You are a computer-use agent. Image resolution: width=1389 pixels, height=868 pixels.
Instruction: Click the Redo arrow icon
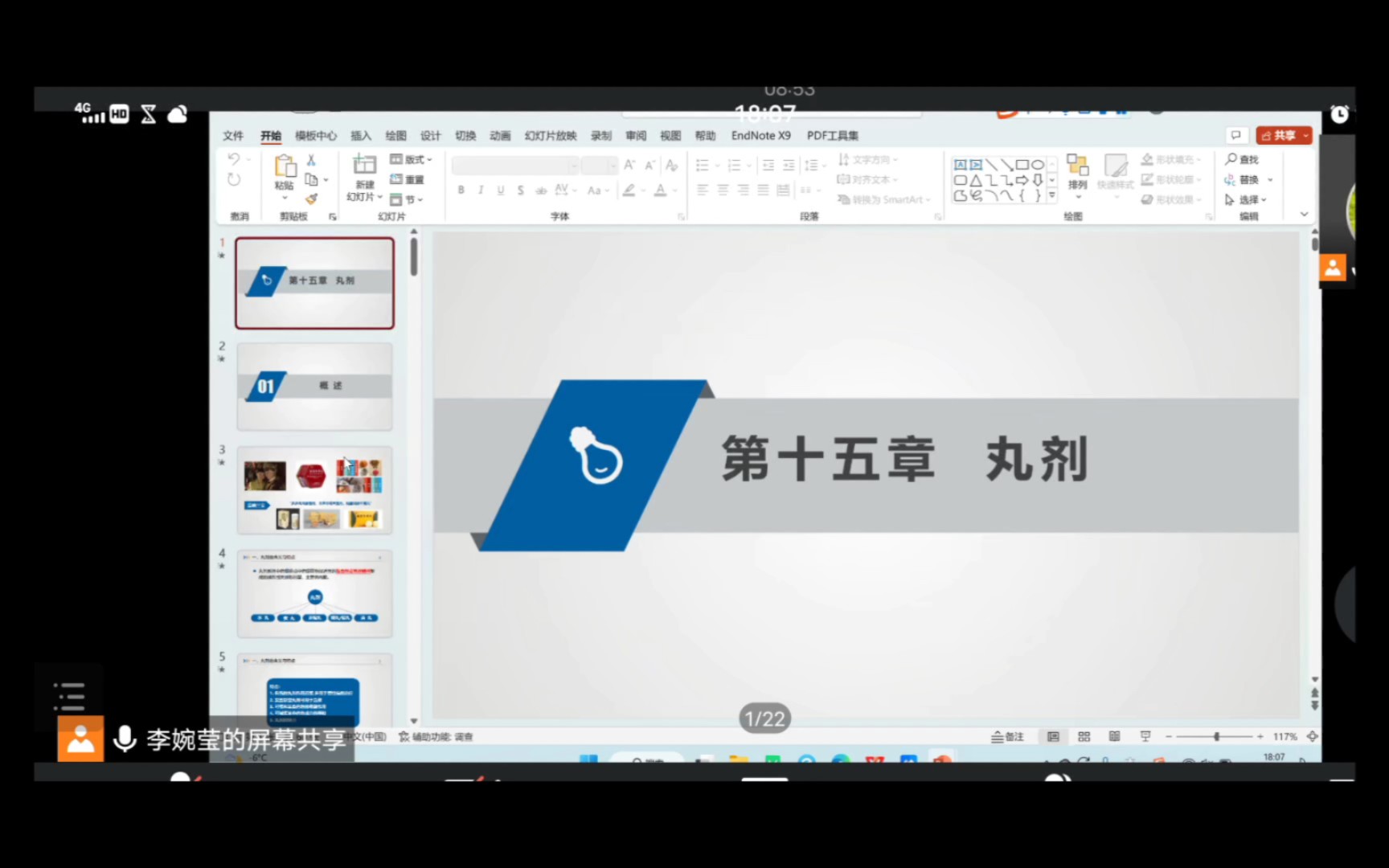coord(234,179)
